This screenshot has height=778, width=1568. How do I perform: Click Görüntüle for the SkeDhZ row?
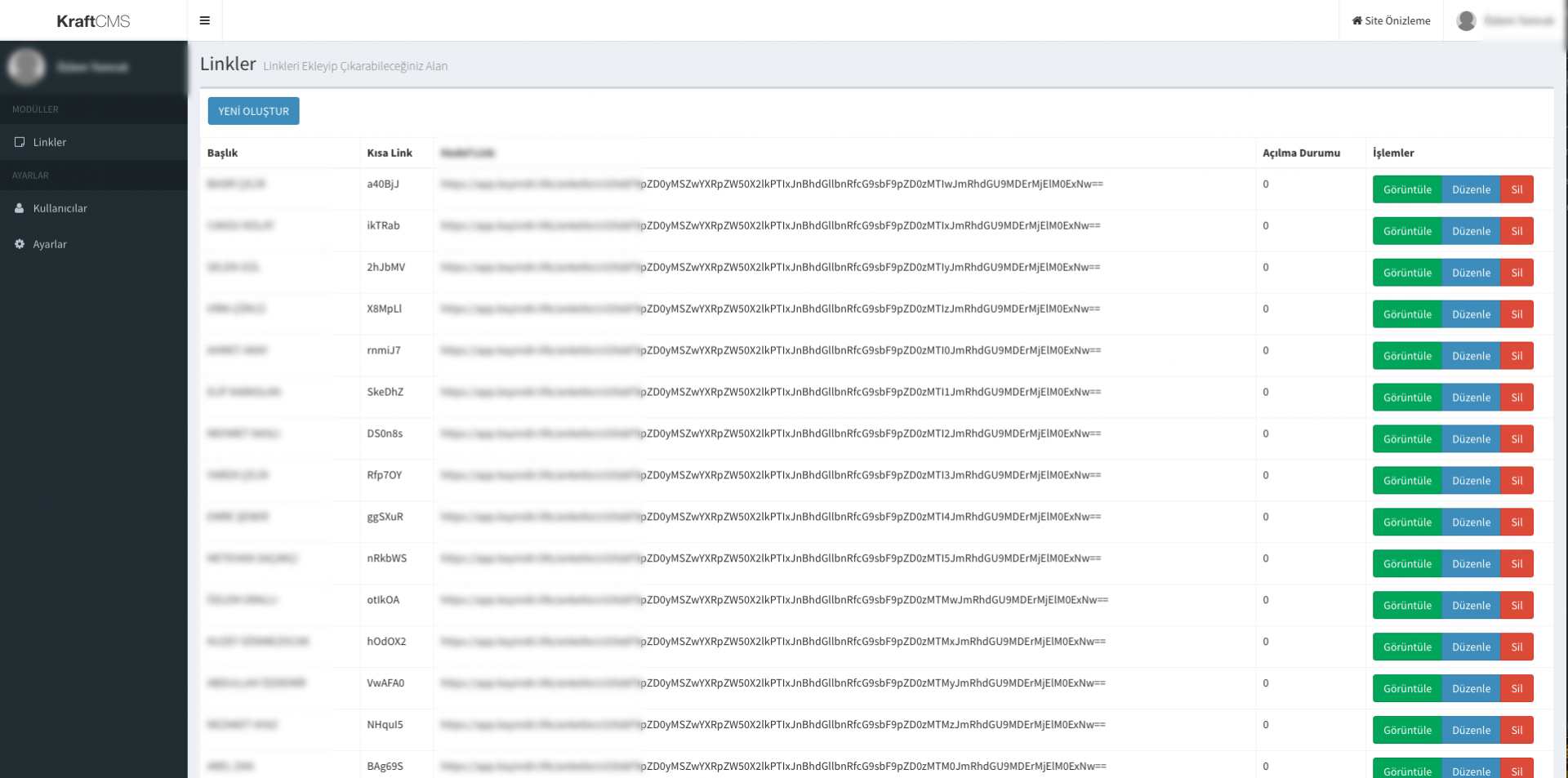[1407, 398]
